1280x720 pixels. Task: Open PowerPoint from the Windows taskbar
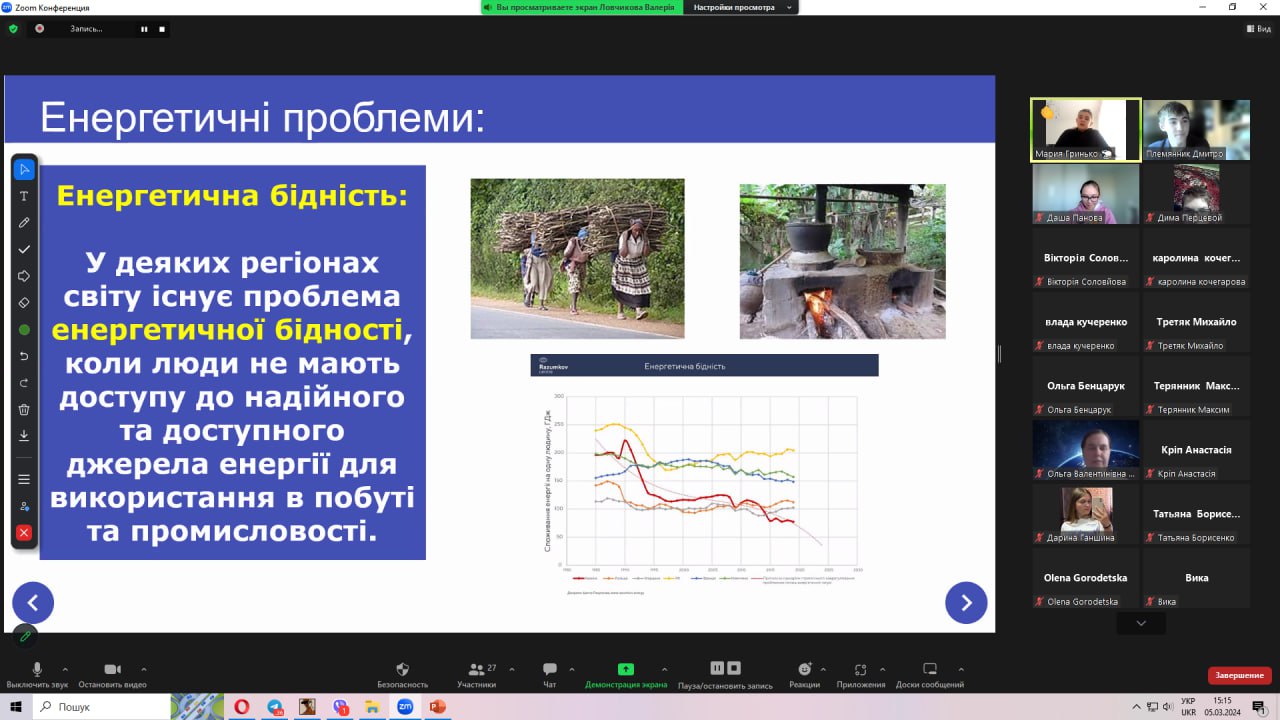436,707
